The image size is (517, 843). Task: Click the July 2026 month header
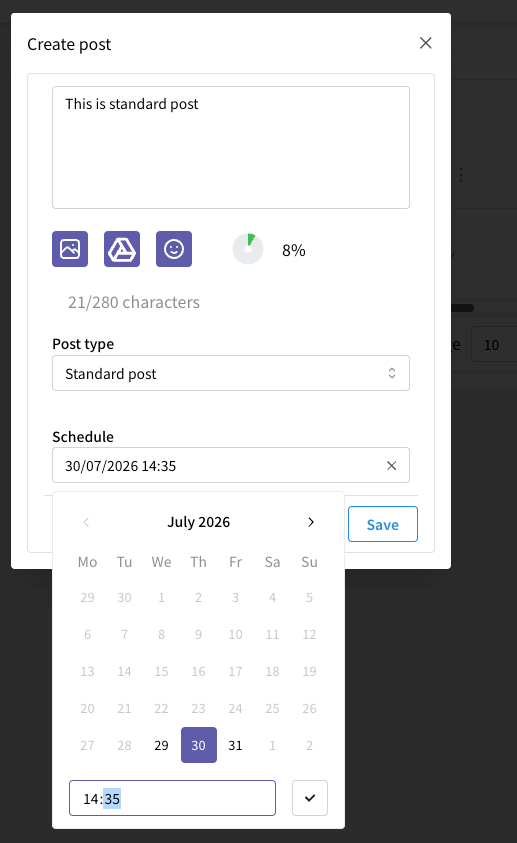click(198, 522)
